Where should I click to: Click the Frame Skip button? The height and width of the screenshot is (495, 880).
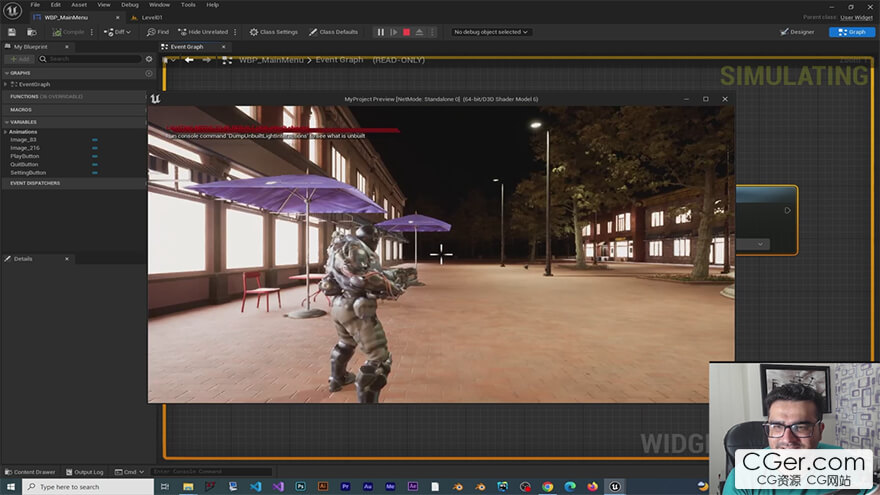394,32
